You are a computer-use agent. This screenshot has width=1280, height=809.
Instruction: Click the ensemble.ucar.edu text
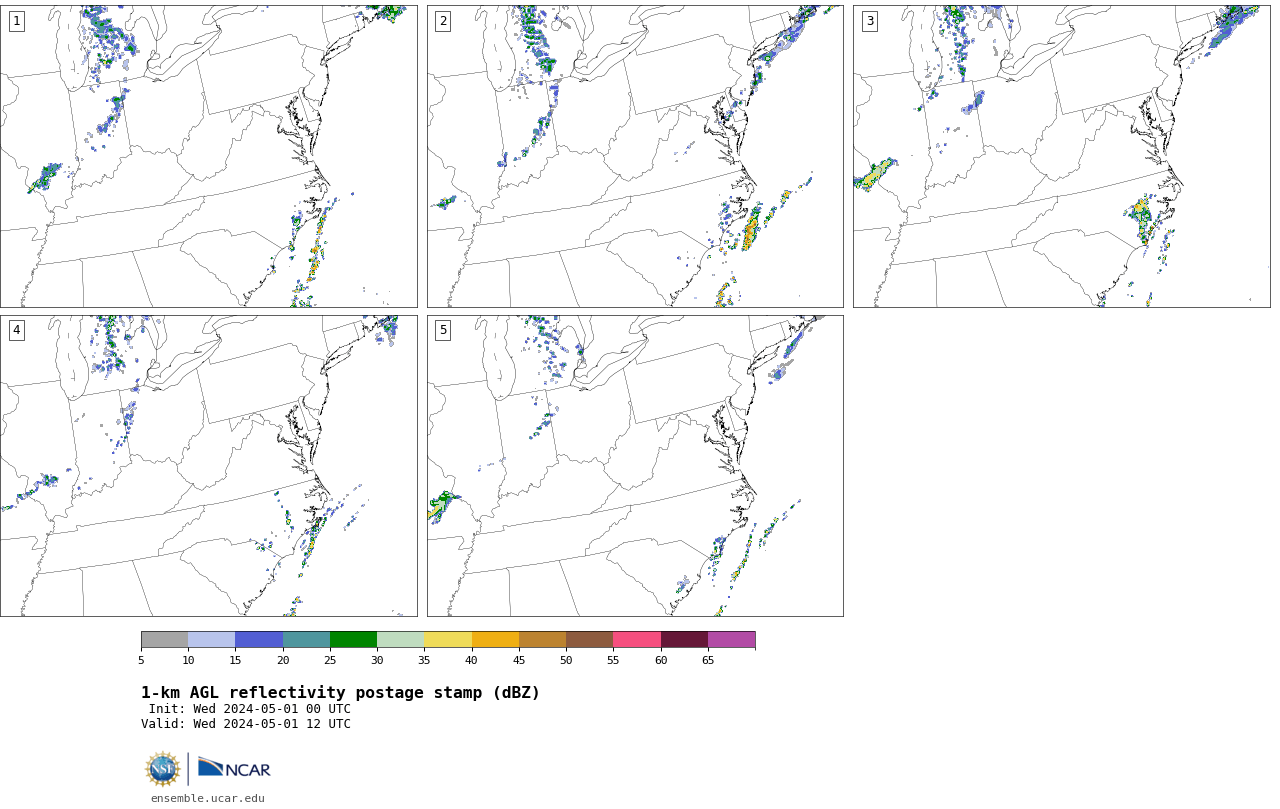coord(207,798)
